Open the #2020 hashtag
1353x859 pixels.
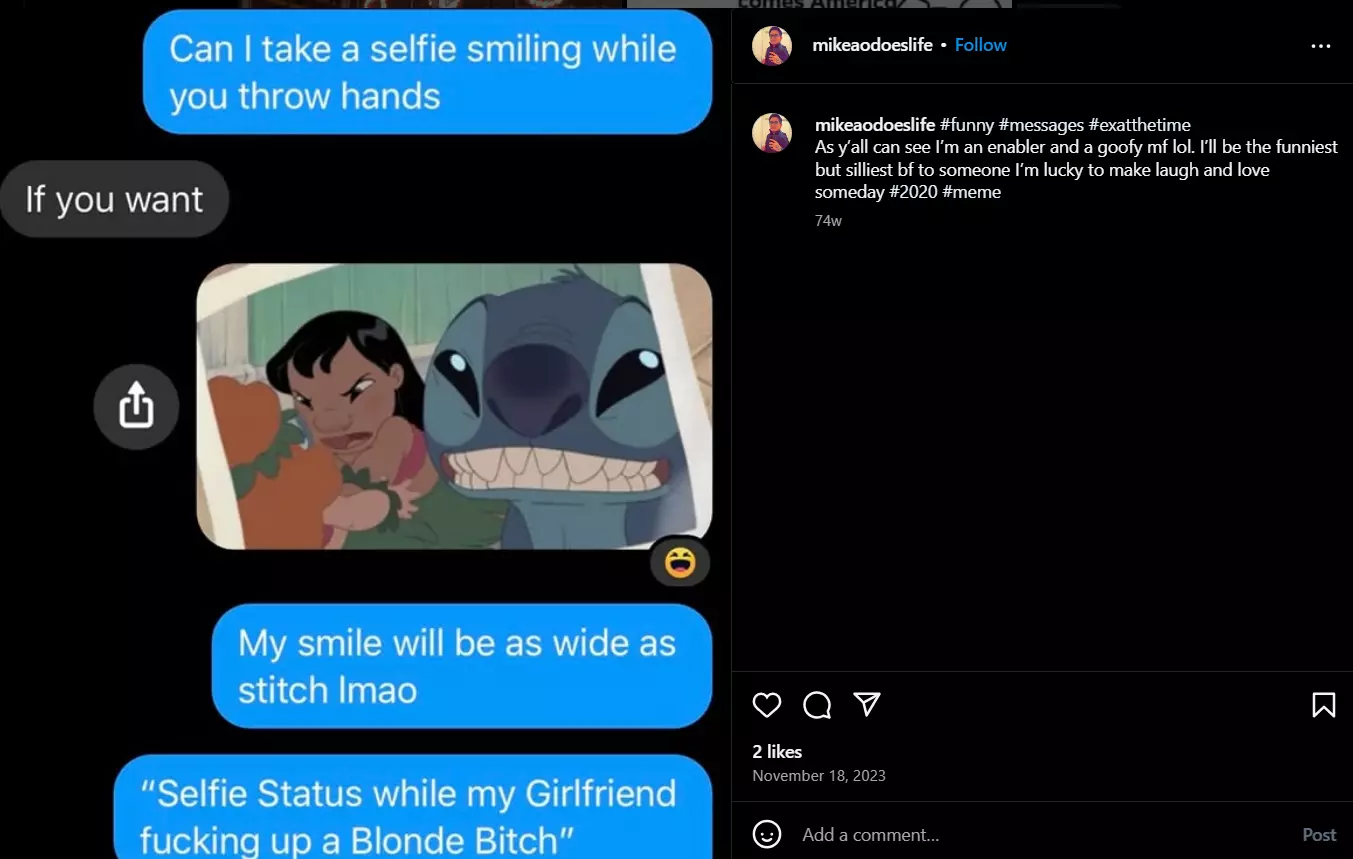pyautogui.click(x=913, y=192)
